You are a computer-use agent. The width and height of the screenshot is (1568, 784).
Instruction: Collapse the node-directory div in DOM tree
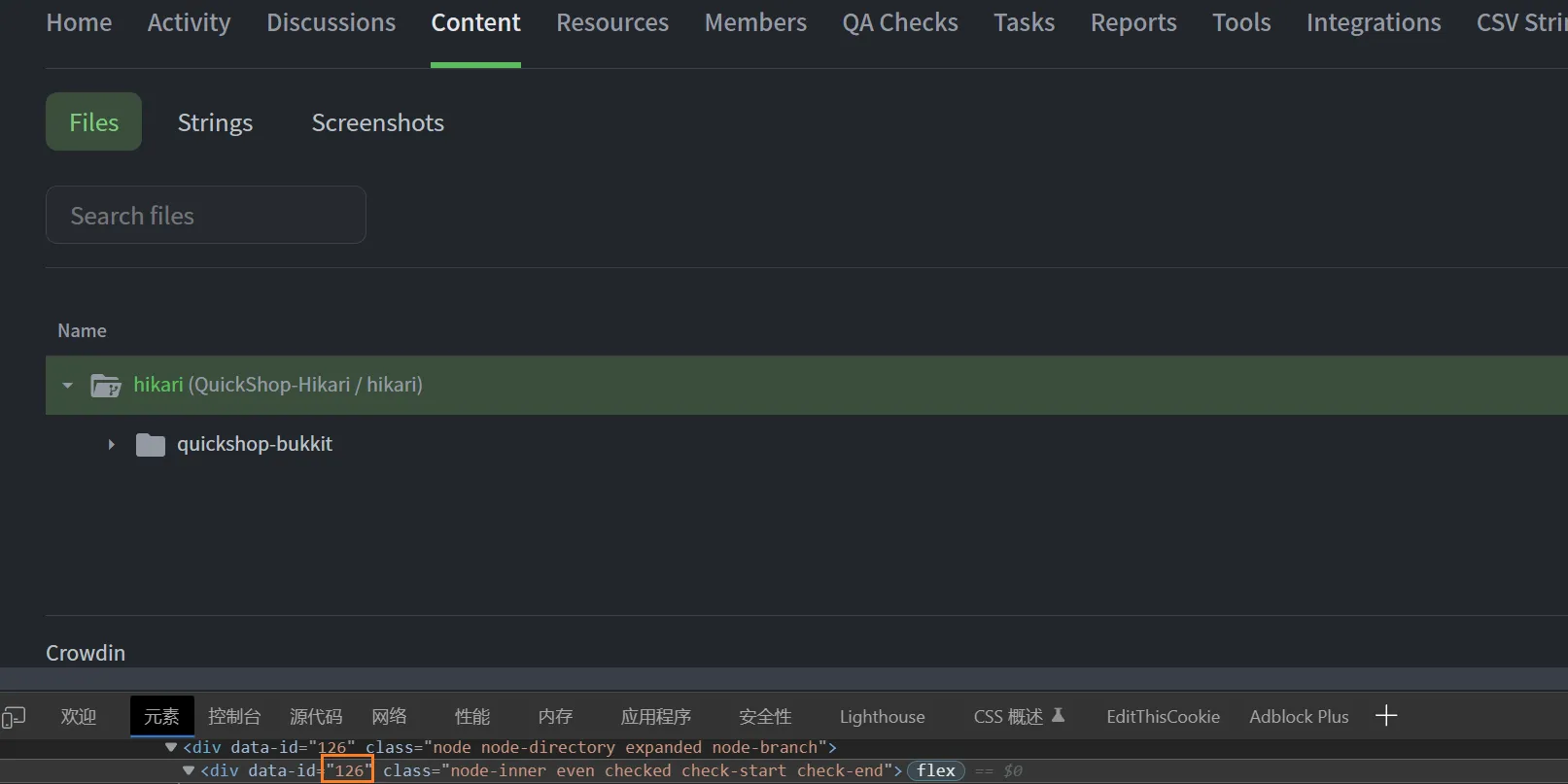pyautogui.click(x=171, y=747)
